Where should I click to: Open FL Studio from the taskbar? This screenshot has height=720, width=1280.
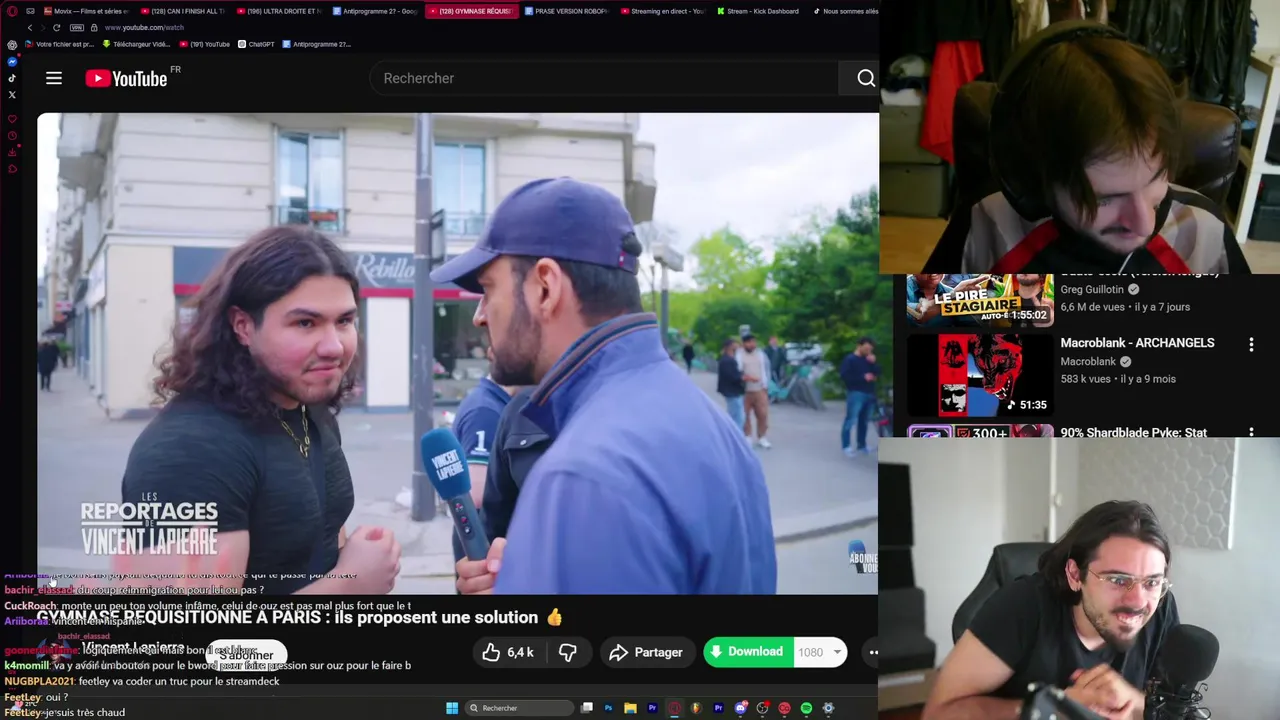pos(696,708)
